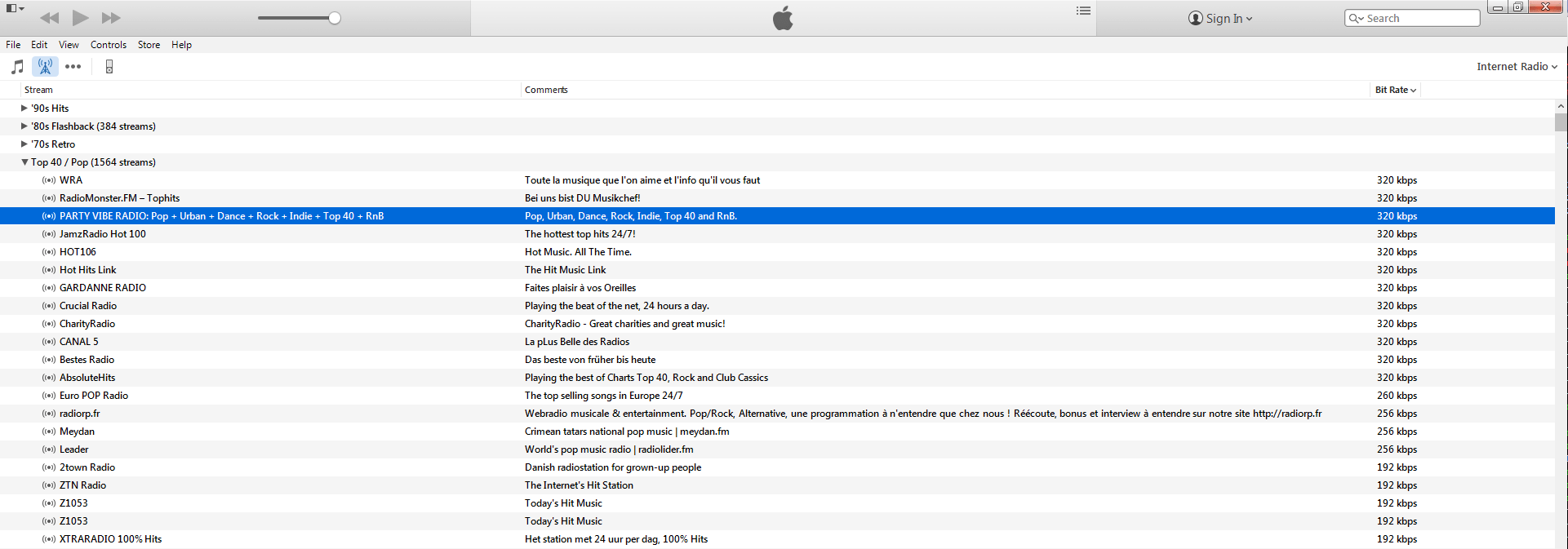Open the View menu
This screenshot has height=549, width=1568.
[69, 45]
